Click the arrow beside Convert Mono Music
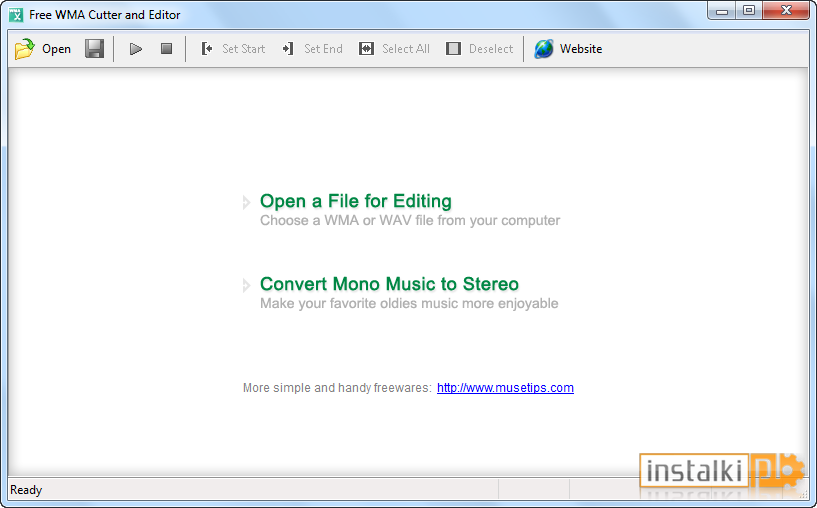The width and height of the screenshot is (817, 508). pyautogui.click(x=246, y=285)
